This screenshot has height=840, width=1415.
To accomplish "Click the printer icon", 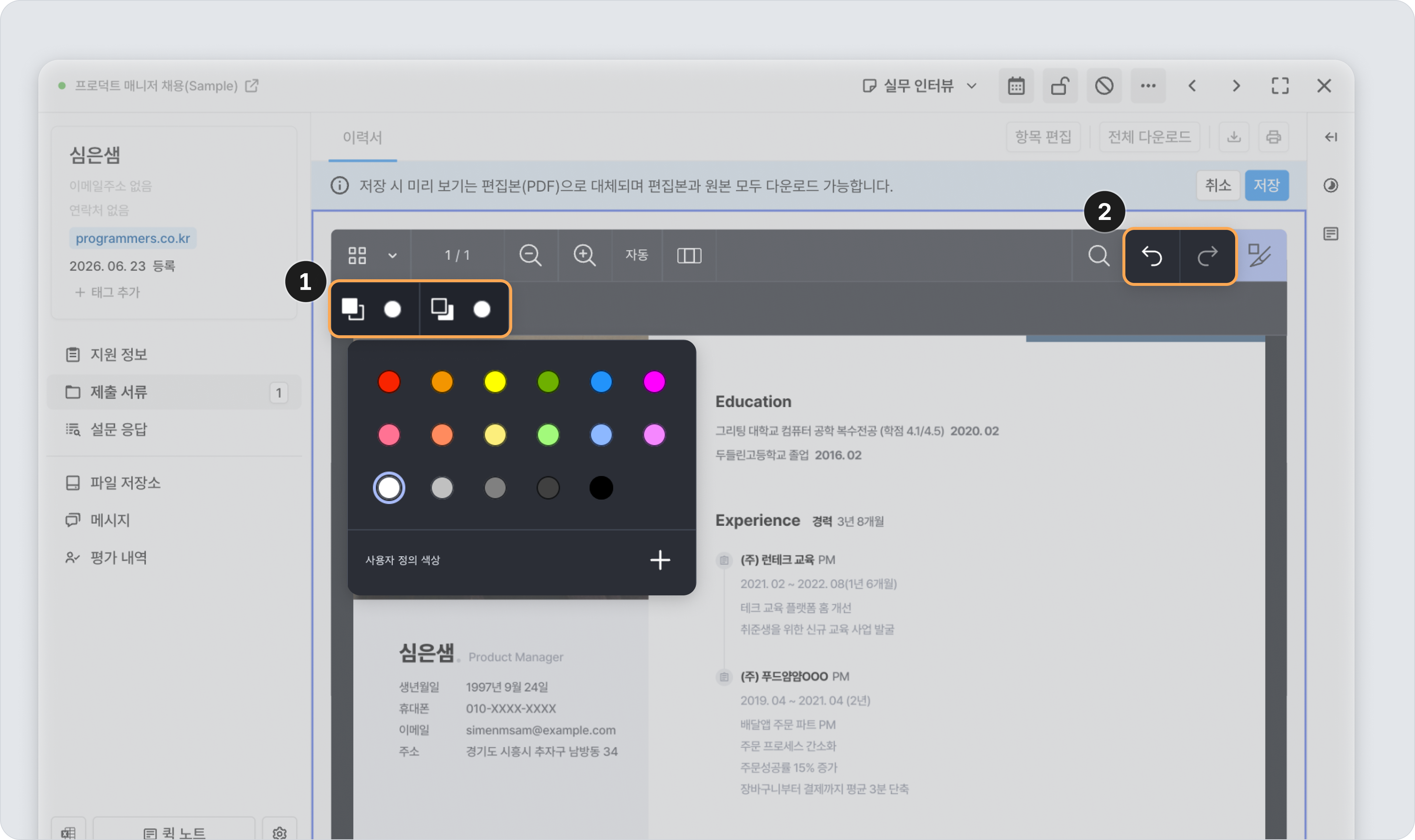I will [1273, 137].
